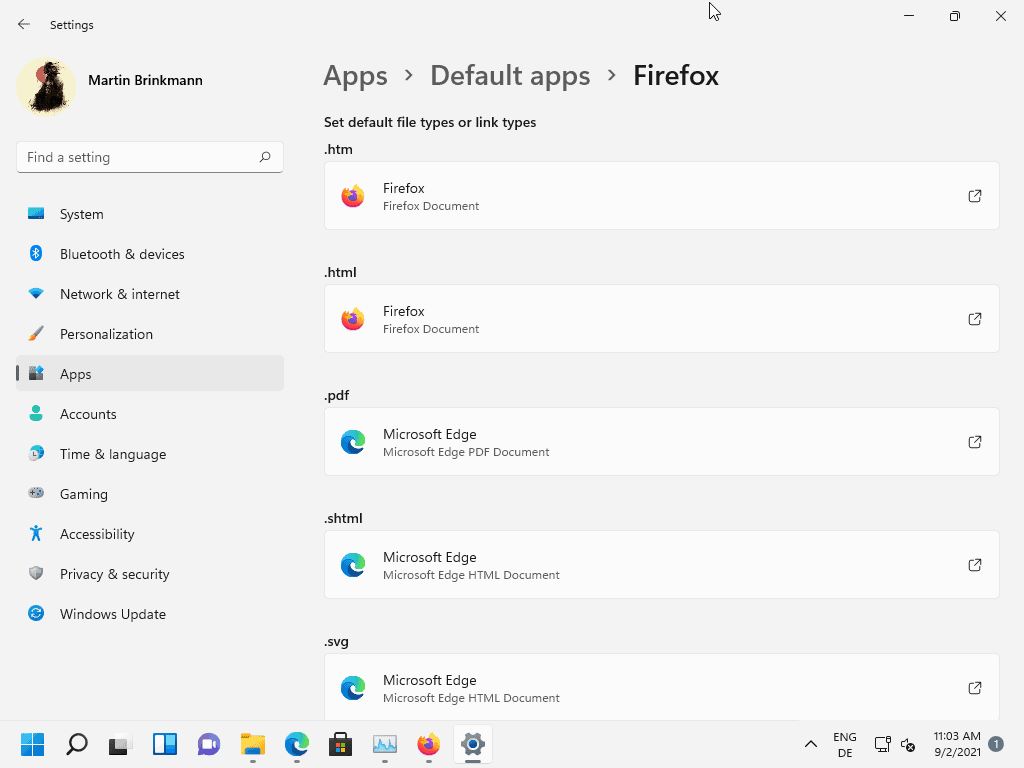This screenshot has height=768, width=1024.
Task: Open network status tray icon
Action: [882, 744]
